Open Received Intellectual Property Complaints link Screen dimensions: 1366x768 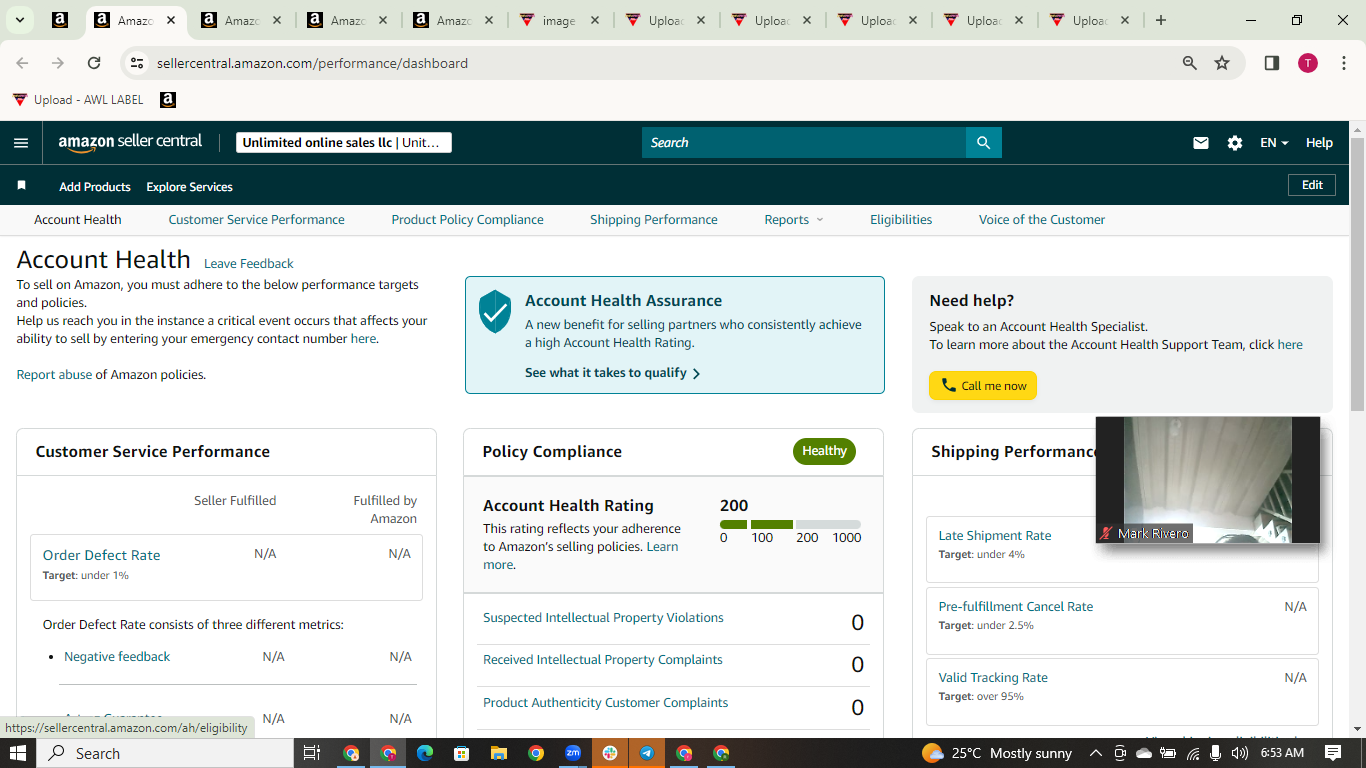click(602, 660)
